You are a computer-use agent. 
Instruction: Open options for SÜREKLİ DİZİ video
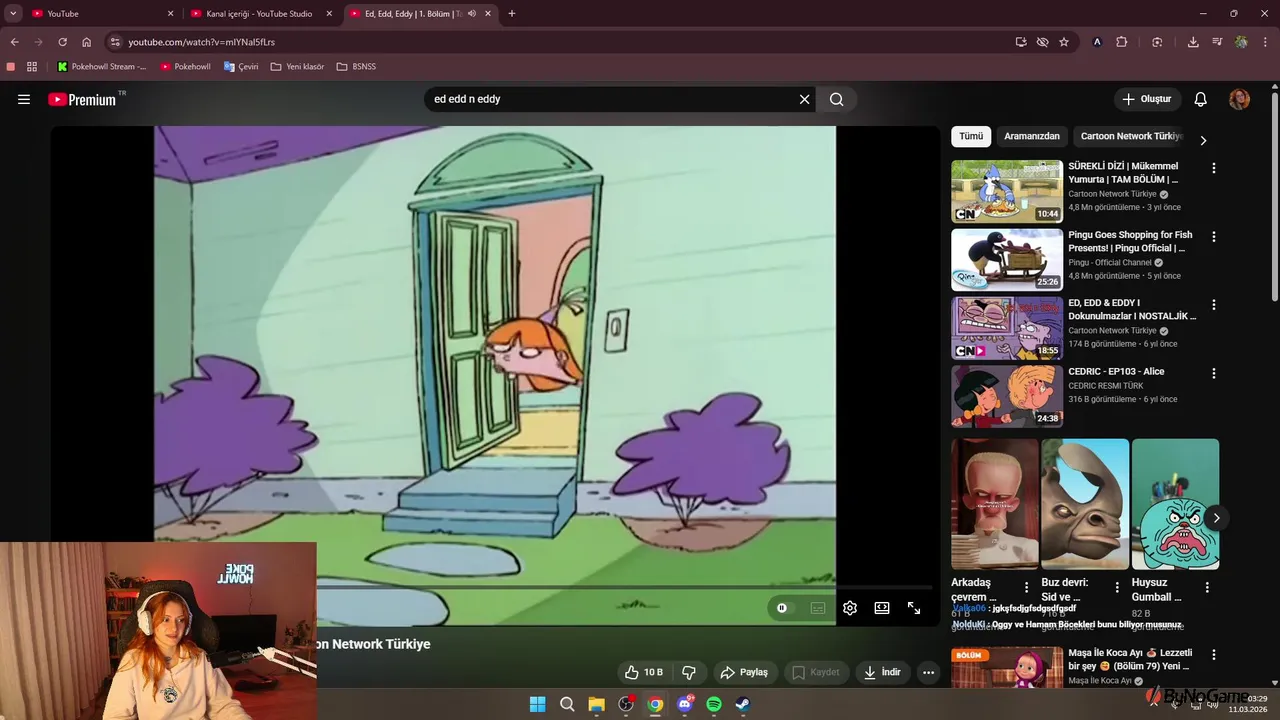click(x=1214, y=168)
